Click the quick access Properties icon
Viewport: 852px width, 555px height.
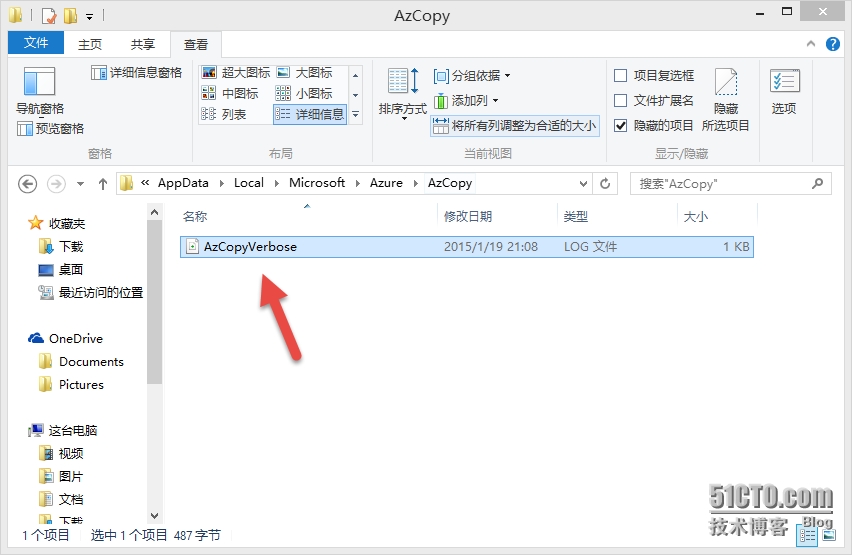49,16
